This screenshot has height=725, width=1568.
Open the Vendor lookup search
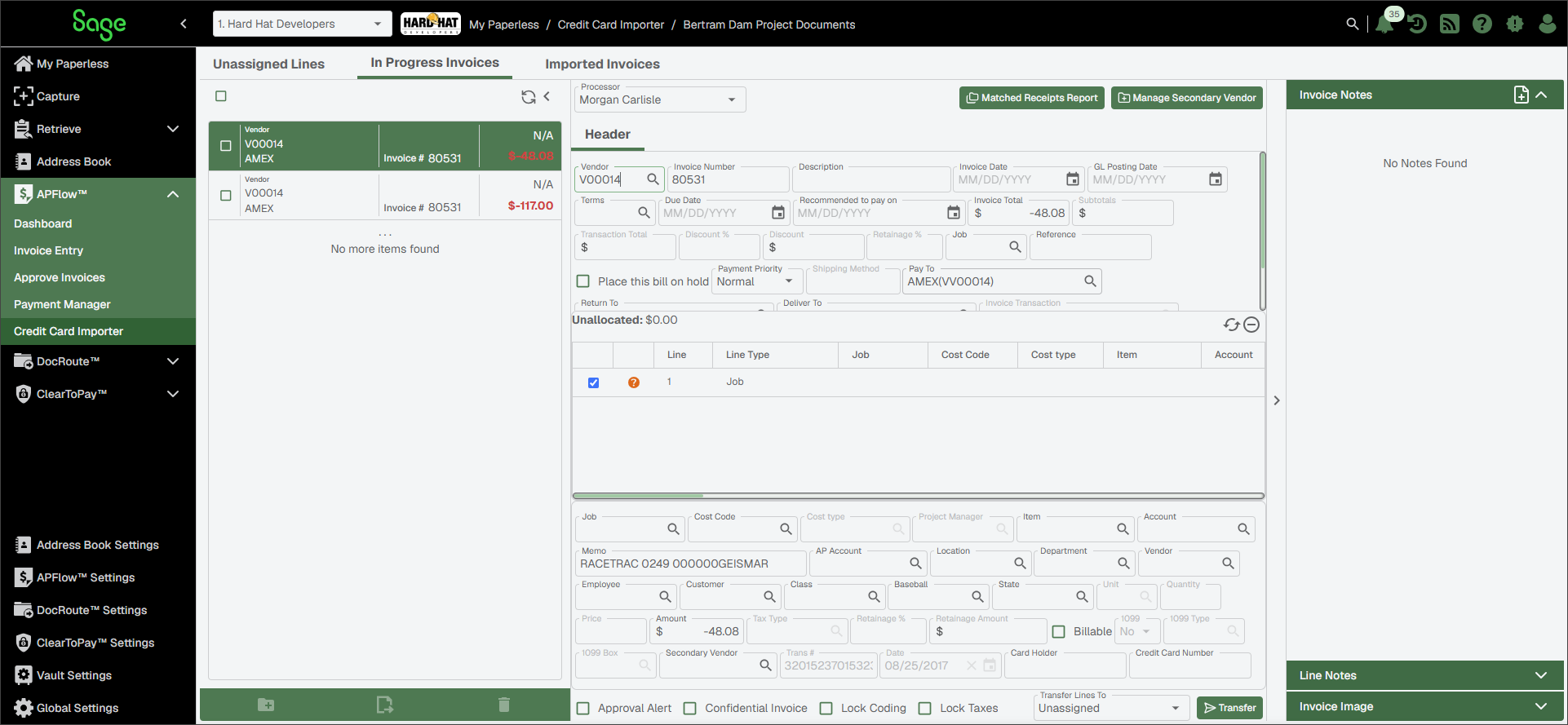coord(653,179)
